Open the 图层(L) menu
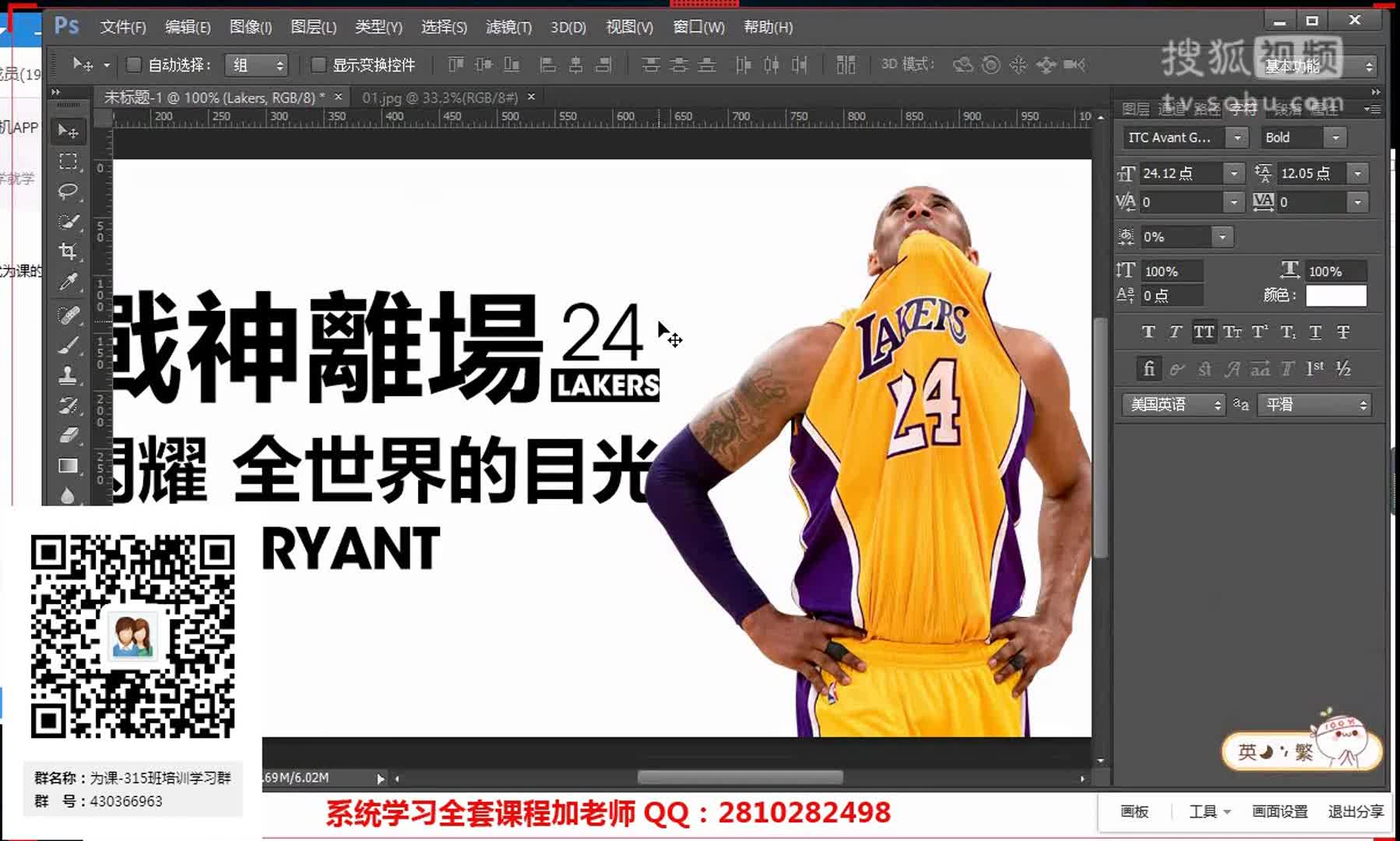Viewport: 1400px width, 841px height. point(314,27)
